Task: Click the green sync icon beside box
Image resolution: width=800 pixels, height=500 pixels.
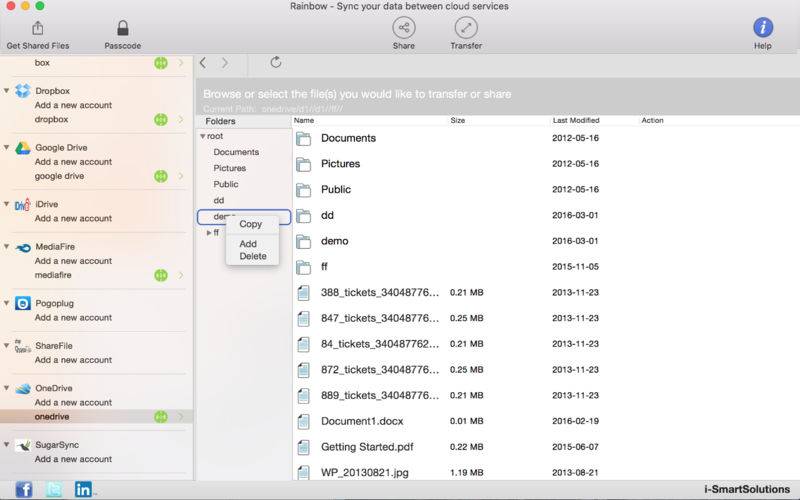Action: (x=161, y=63)
